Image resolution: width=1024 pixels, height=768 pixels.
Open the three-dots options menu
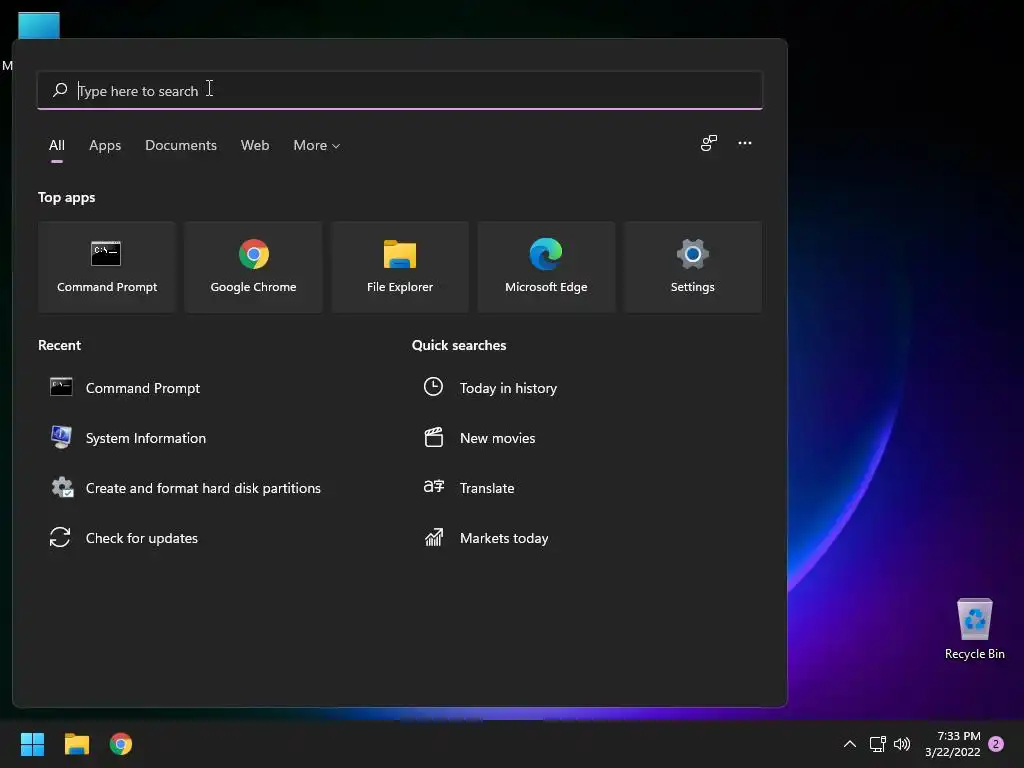point(744,143)
